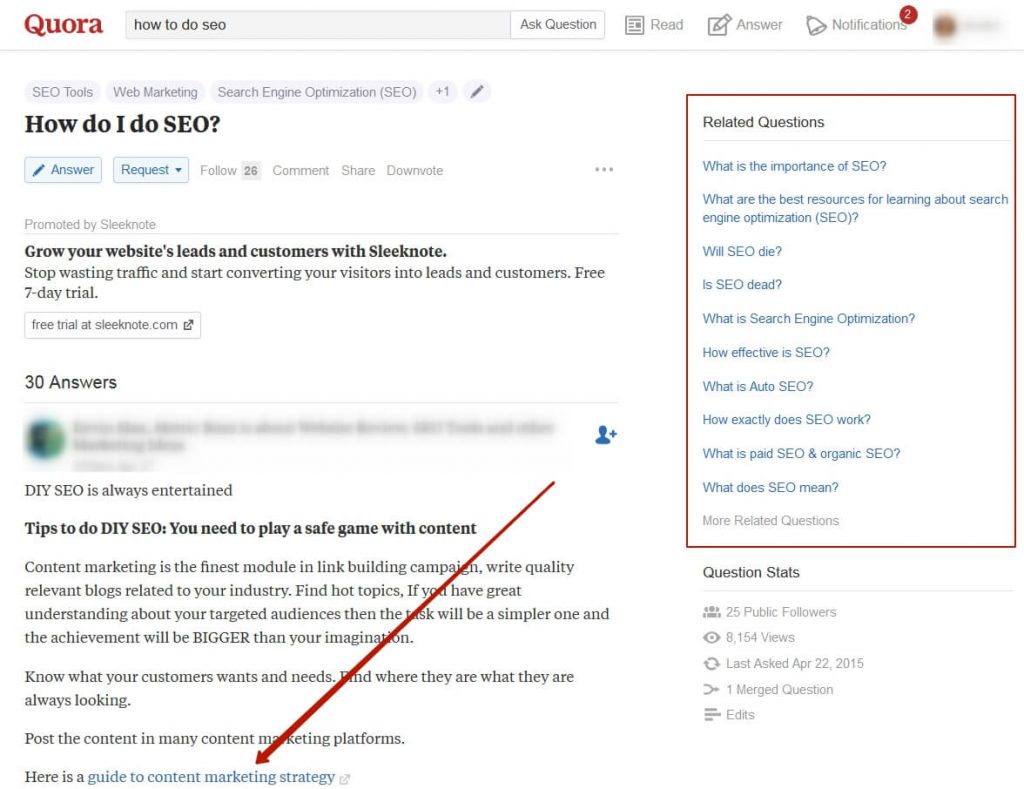Toggle Follow on this question
1024x789 pixels.
[x=217, y=170]
